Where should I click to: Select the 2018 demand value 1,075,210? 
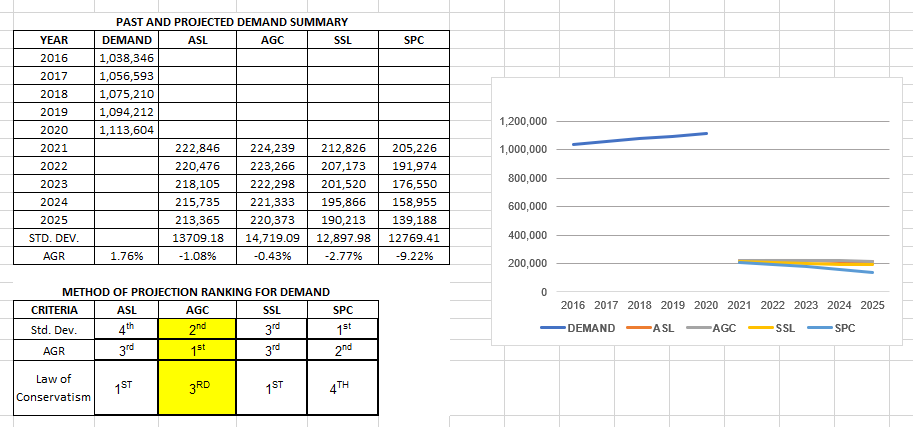tap(126, 94)
